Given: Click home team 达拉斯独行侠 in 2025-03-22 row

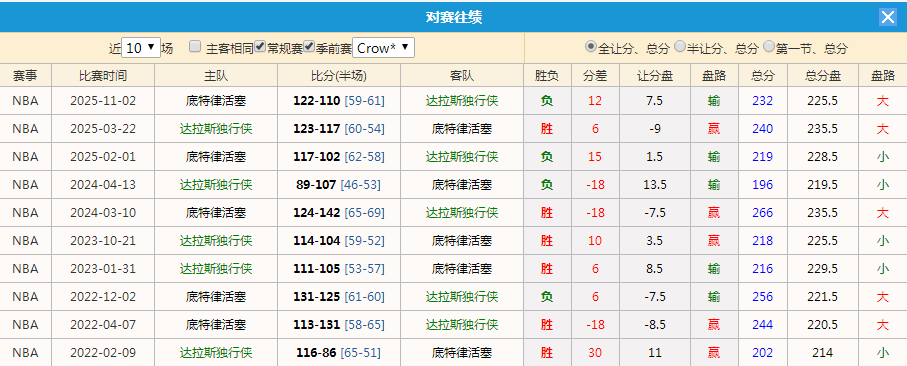Looking at the screenshot, I should 216,128.
